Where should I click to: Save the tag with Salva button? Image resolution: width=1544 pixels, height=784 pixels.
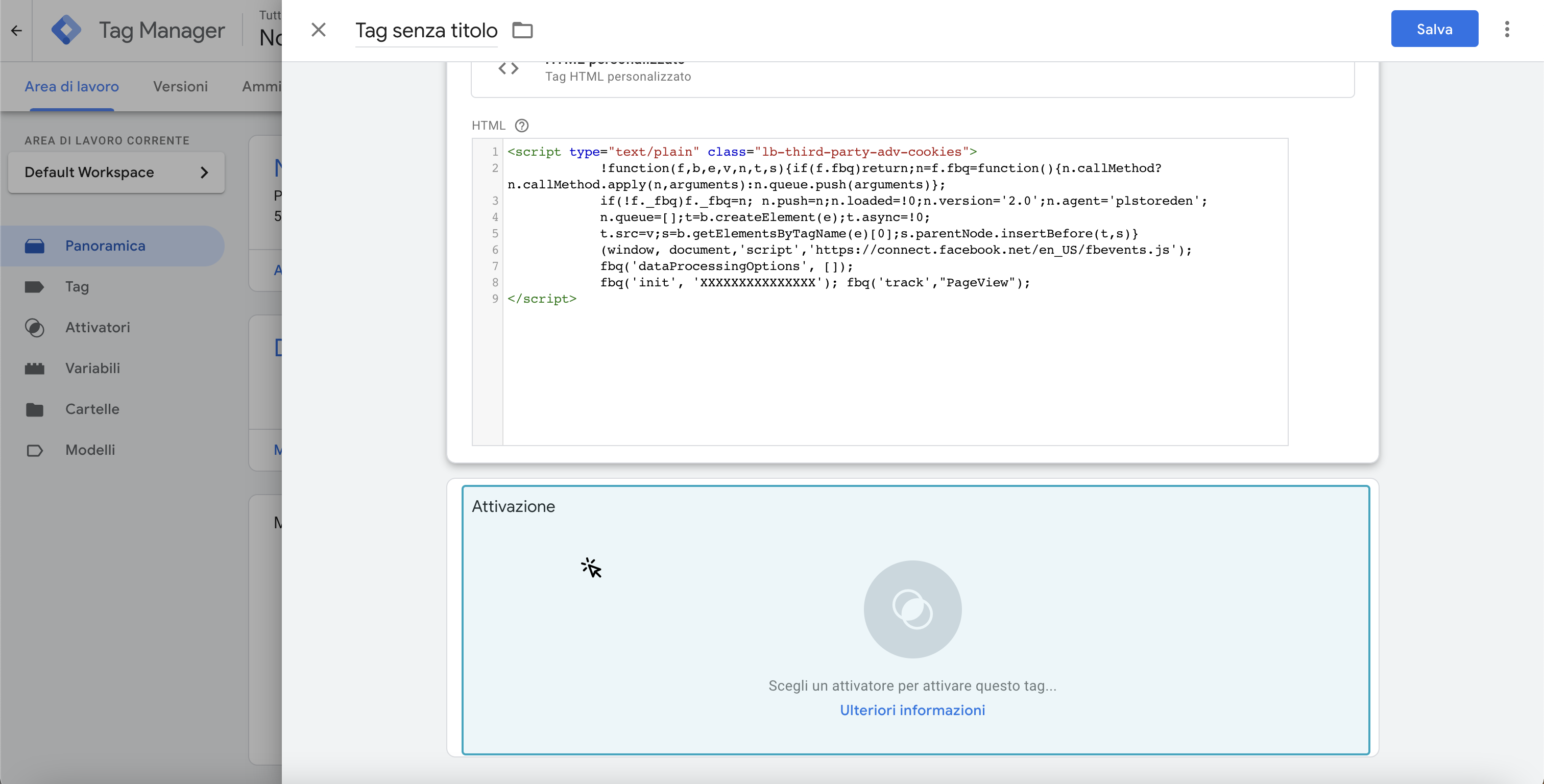(1434, 29)
